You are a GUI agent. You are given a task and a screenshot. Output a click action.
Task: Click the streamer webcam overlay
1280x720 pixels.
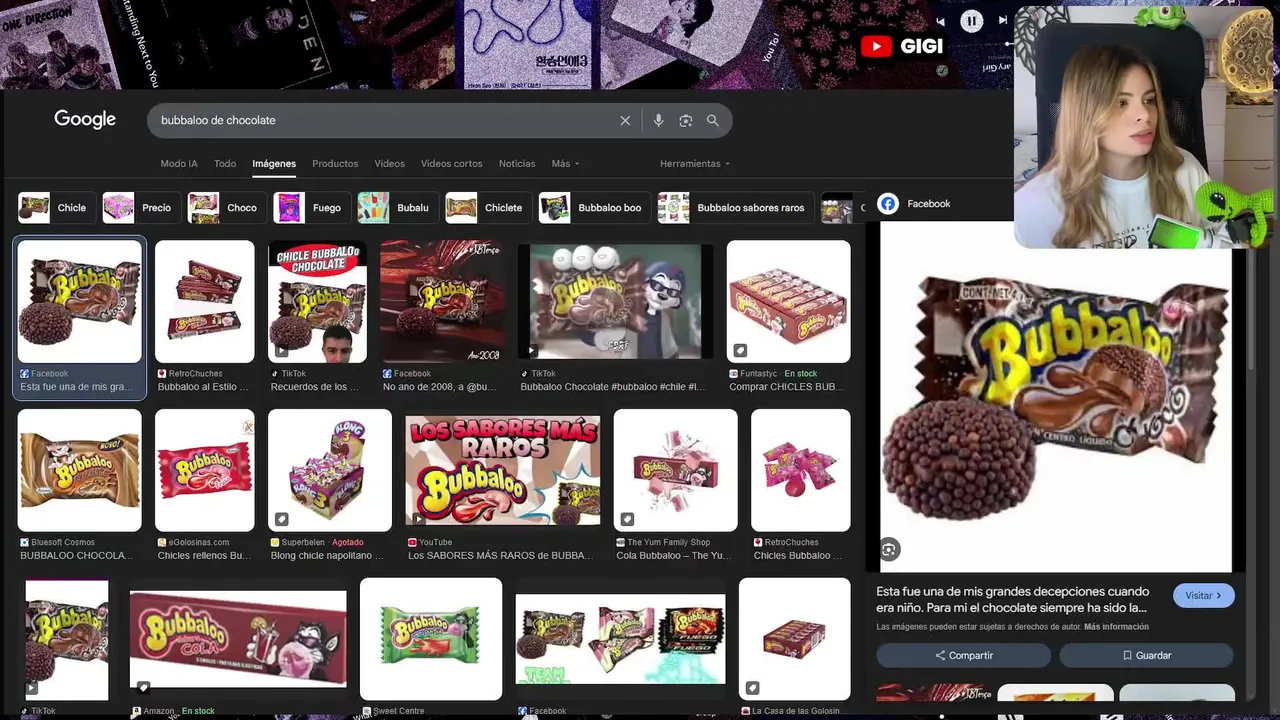click(1144, 127)
